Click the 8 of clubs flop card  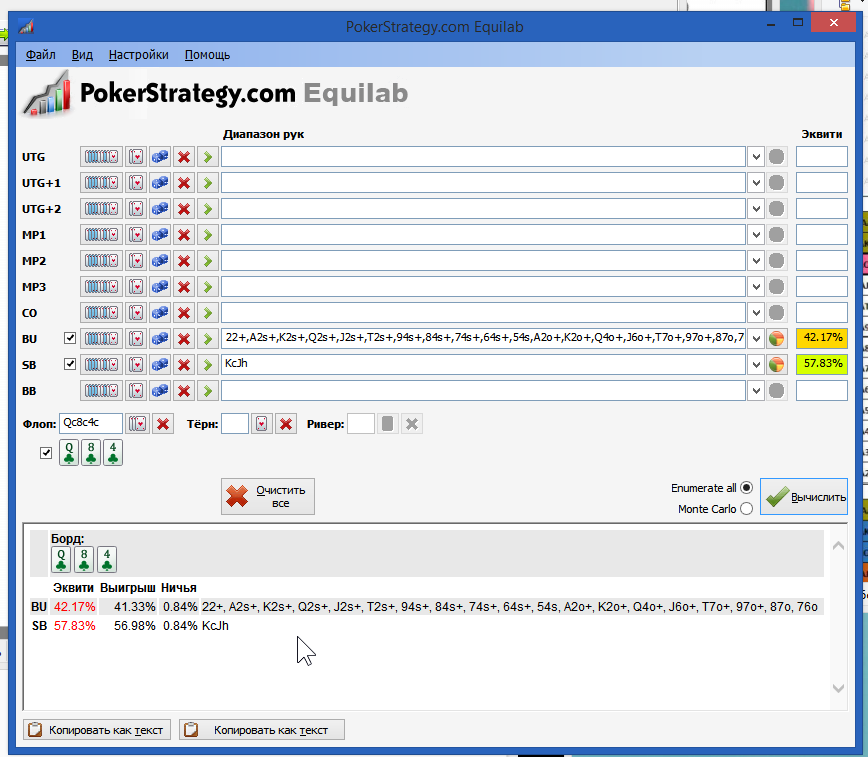(91, 453)
